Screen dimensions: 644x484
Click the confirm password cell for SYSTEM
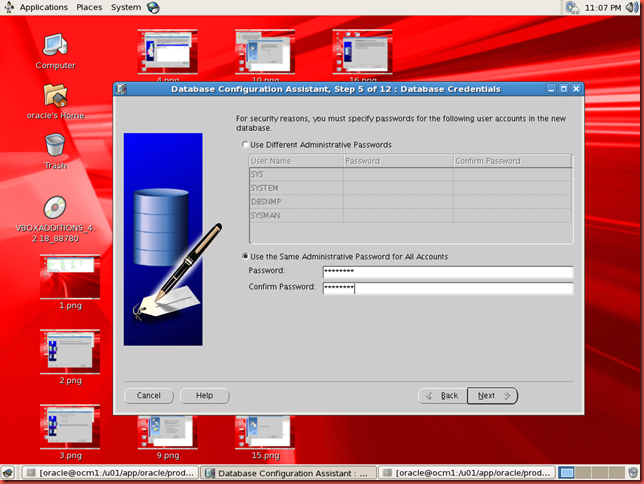[x=513, y=188]
